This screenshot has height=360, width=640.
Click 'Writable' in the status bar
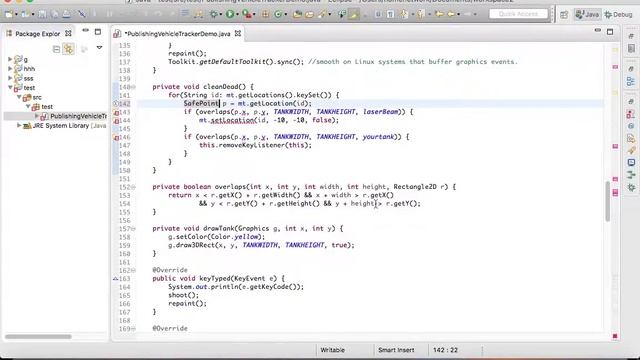(332, 350)
